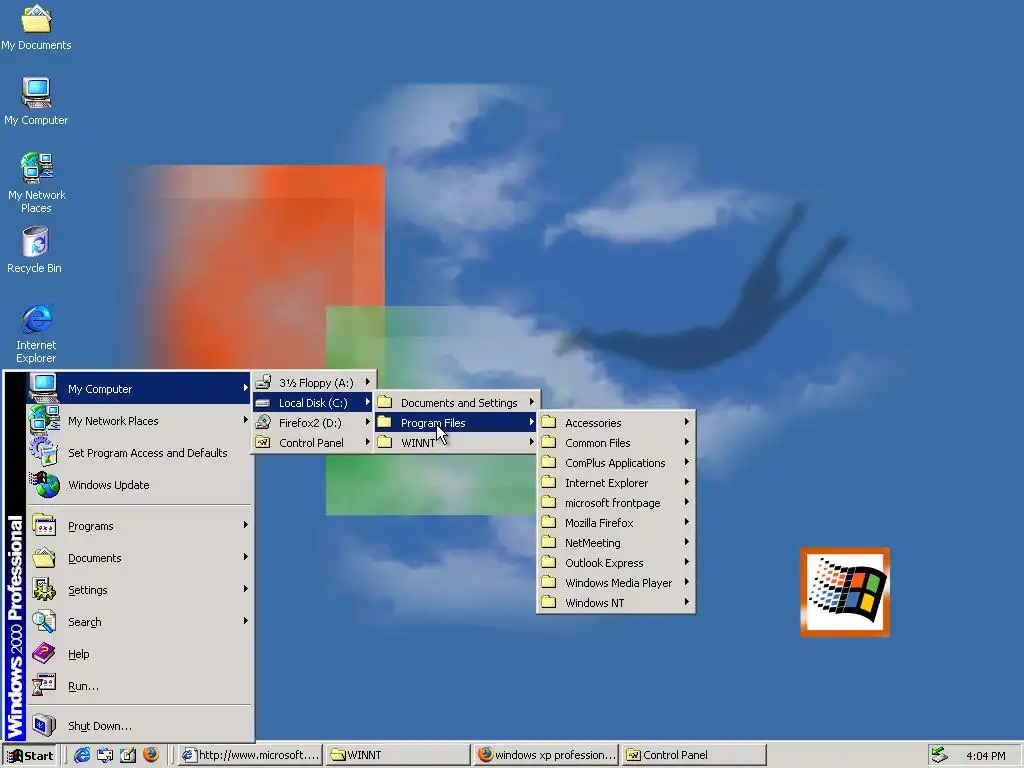Choose Run... from the Start menu
This screenshot has width=1024, height=768.
pos(139,686)
